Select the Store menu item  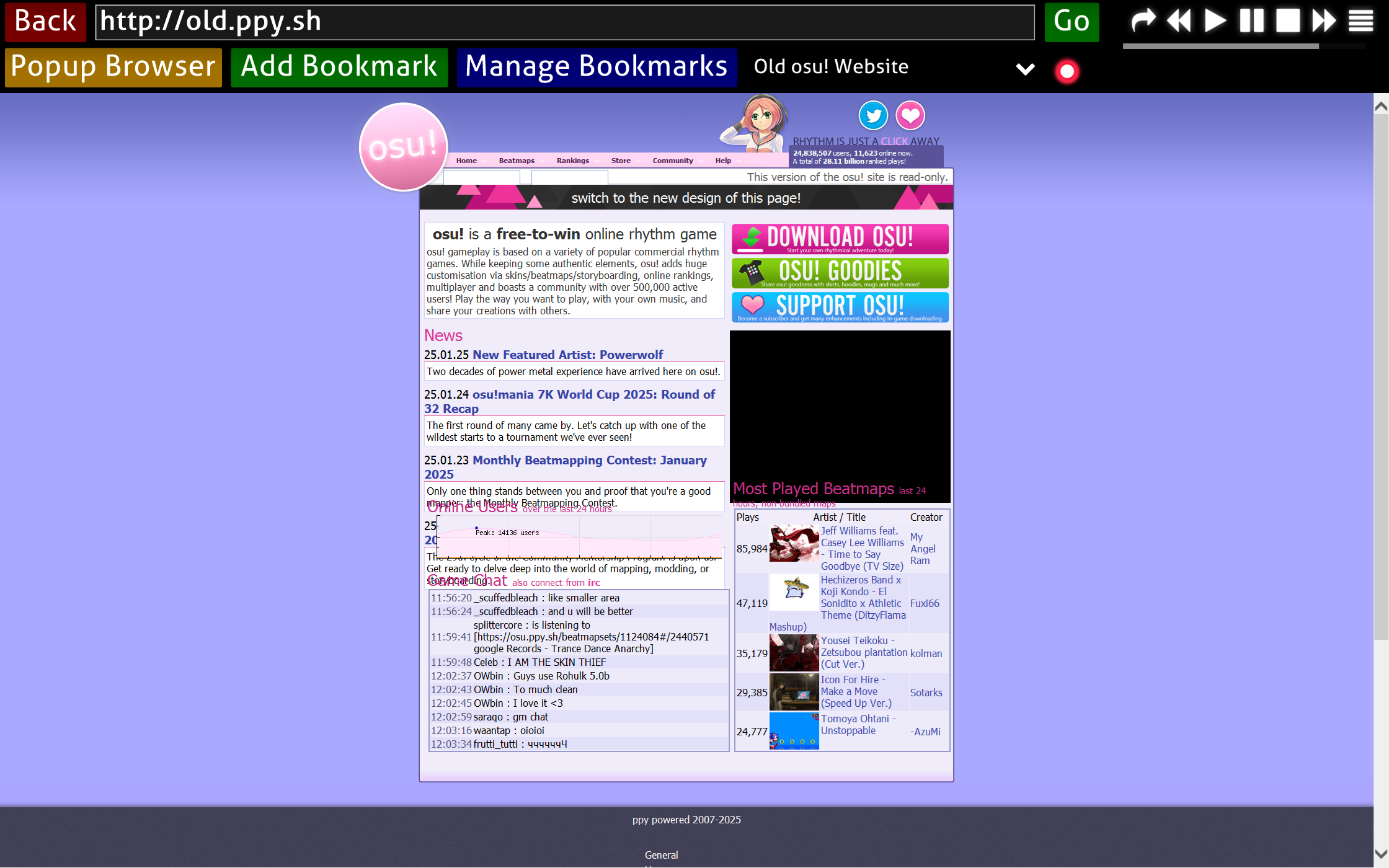[x=620, y=161]
